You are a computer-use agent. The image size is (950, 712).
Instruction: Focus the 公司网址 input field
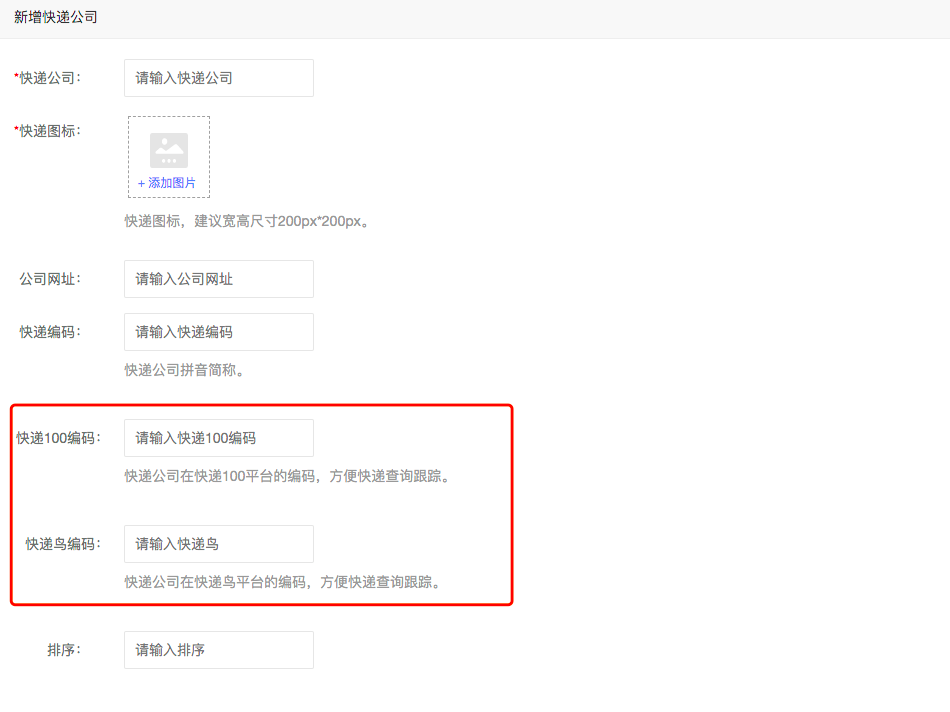tap(219, 279)
